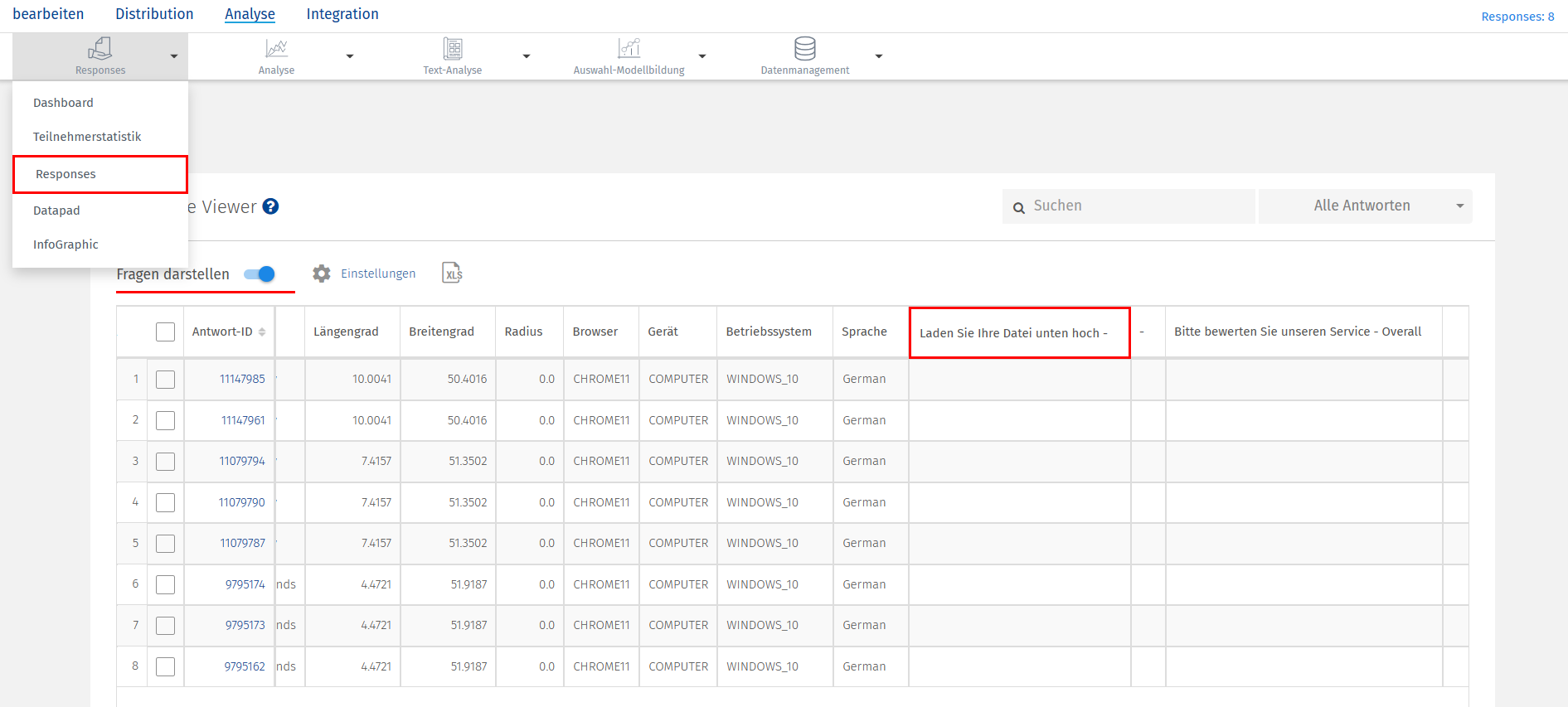Open the Analyse chart icon

pos(276,49)
